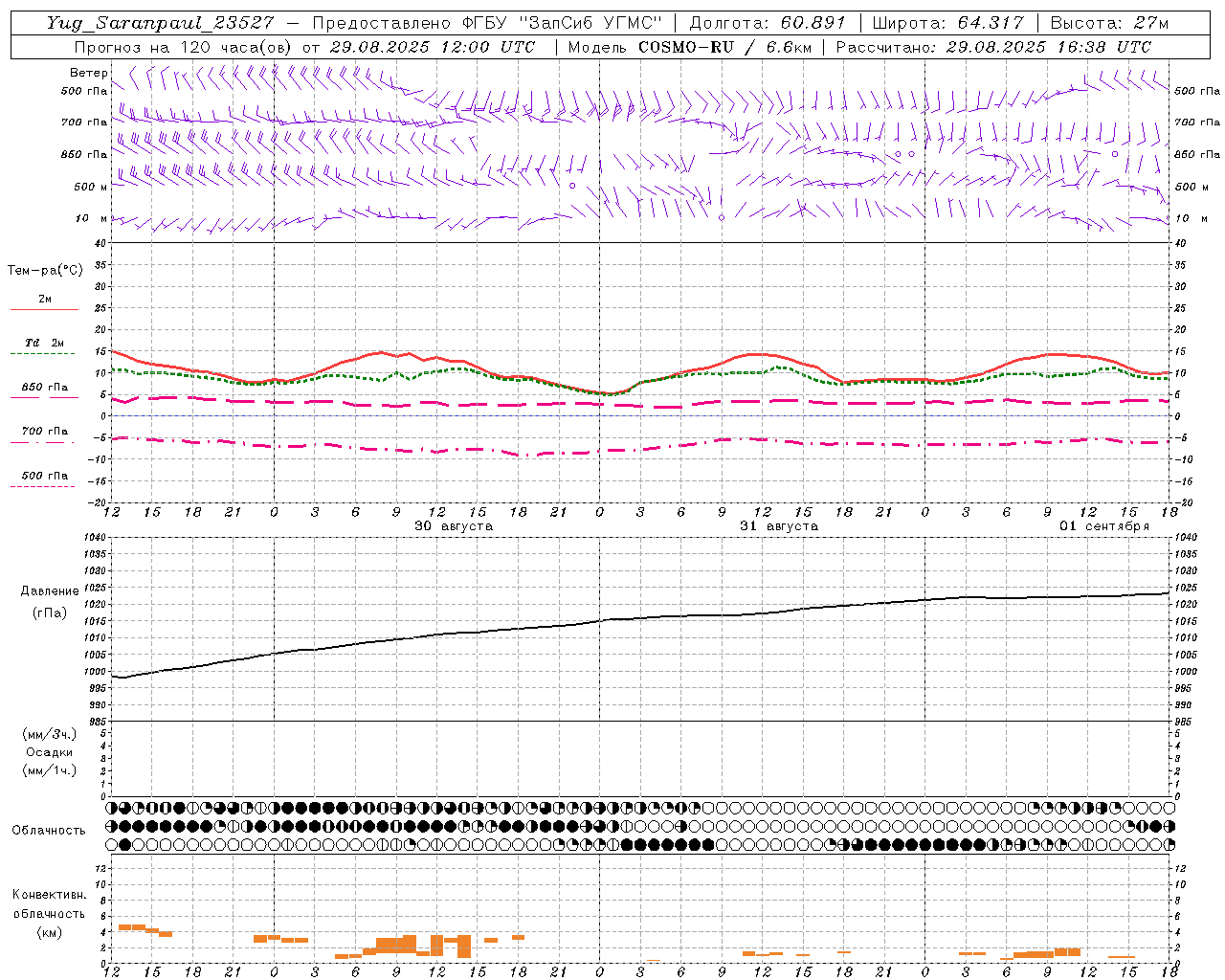
Task: Click the Прогноз на 120 часа(ов) text
Action: tap(184, 47)
